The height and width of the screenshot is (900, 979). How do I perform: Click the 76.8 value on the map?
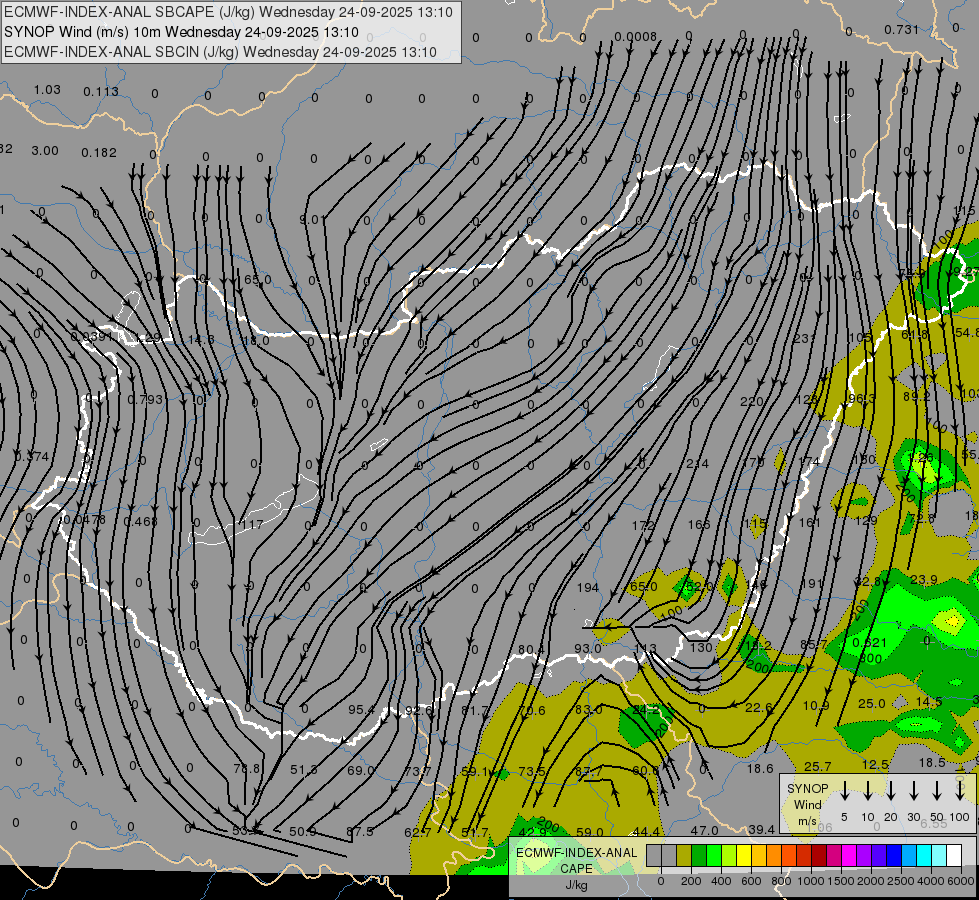click(x=247, y=768)
